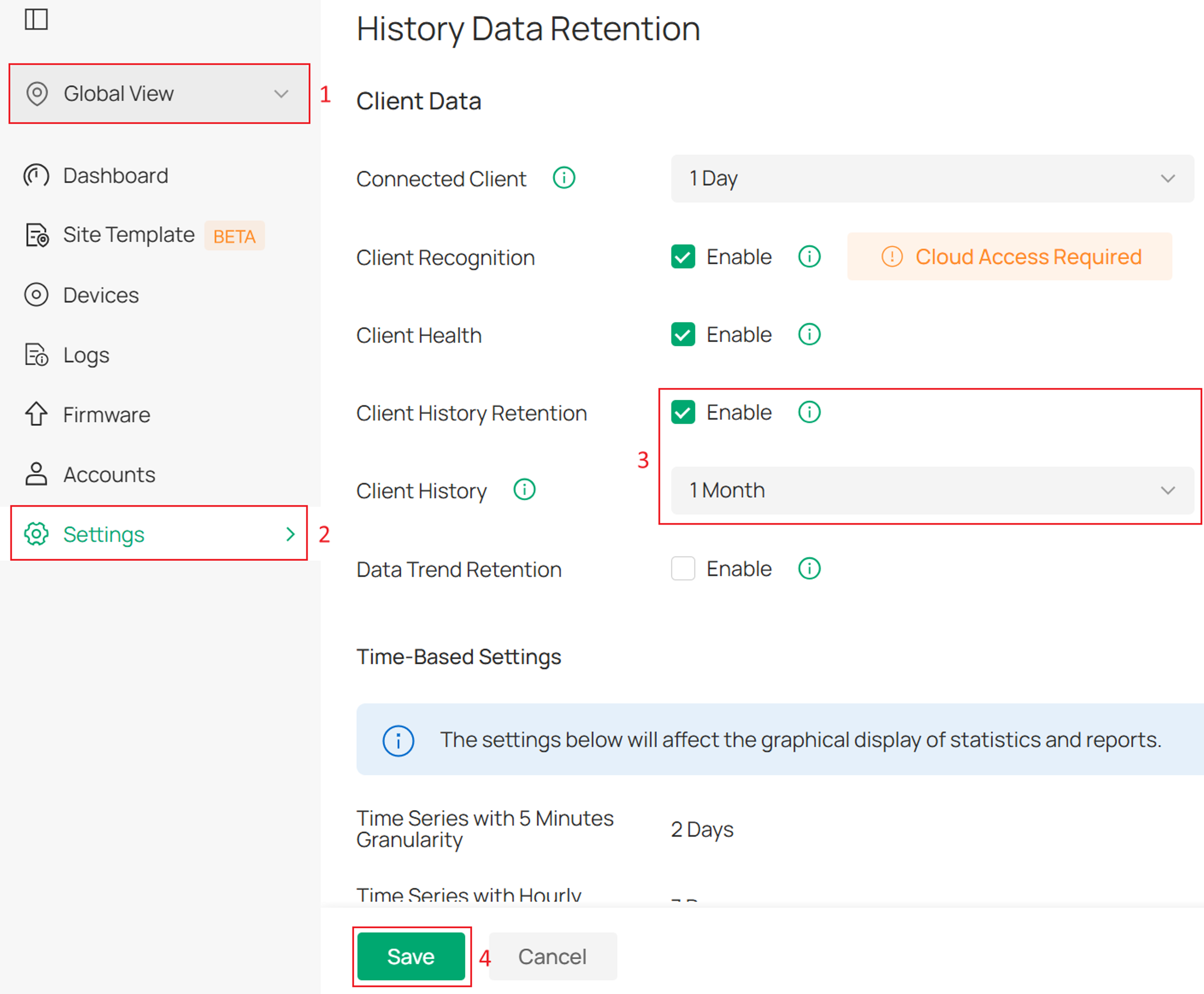Uncheck Client History Retention Enable
The image size is (1204, 994).
(683, 412)
